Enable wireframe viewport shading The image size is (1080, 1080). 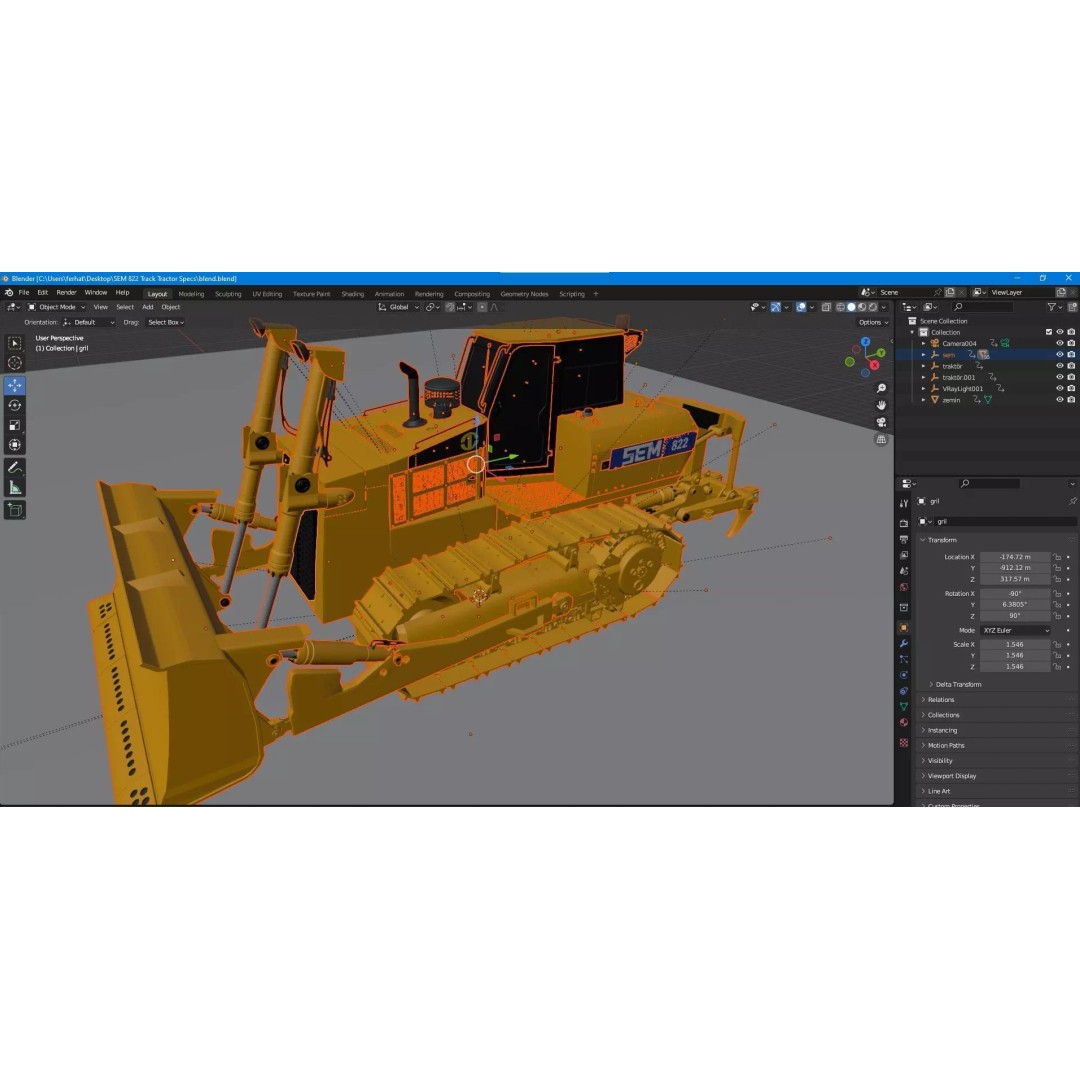coord(840,307)
